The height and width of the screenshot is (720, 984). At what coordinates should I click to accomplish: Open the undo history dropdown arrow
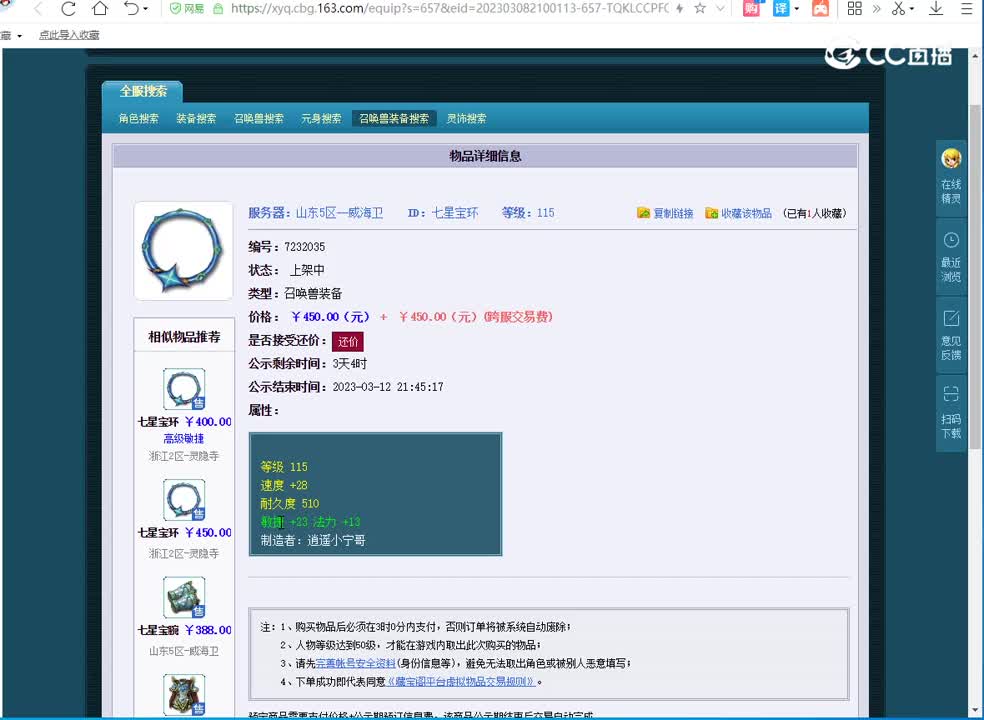(146, 9)
